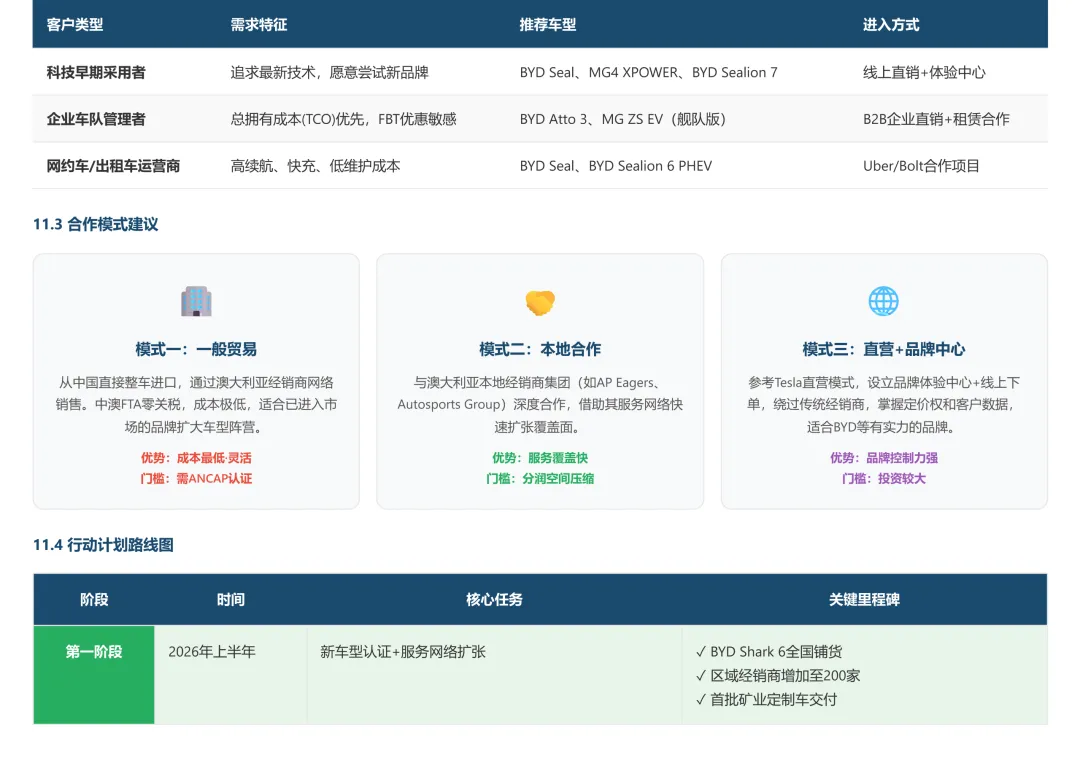Select the "模式一：一般贸易" card title
This screenshot has width=1080, height=763.
(x=196, y=349)
